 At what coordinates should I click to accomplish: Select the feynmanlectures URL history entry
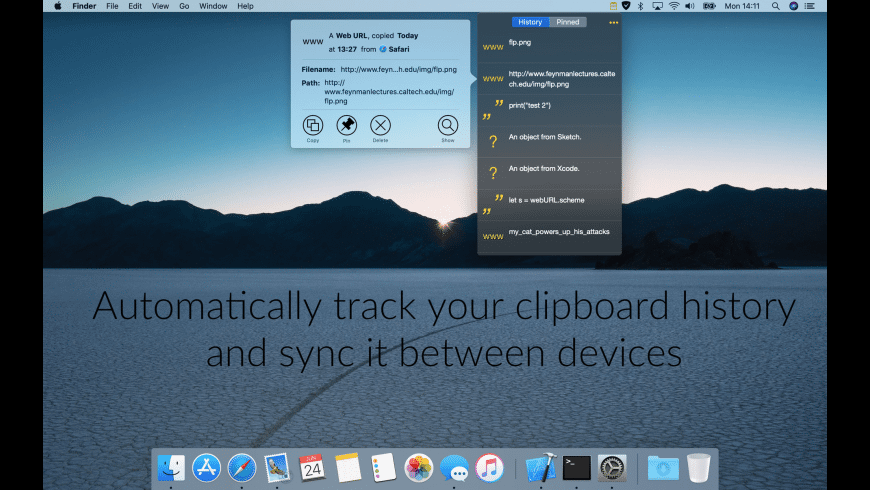click(549, 79)
